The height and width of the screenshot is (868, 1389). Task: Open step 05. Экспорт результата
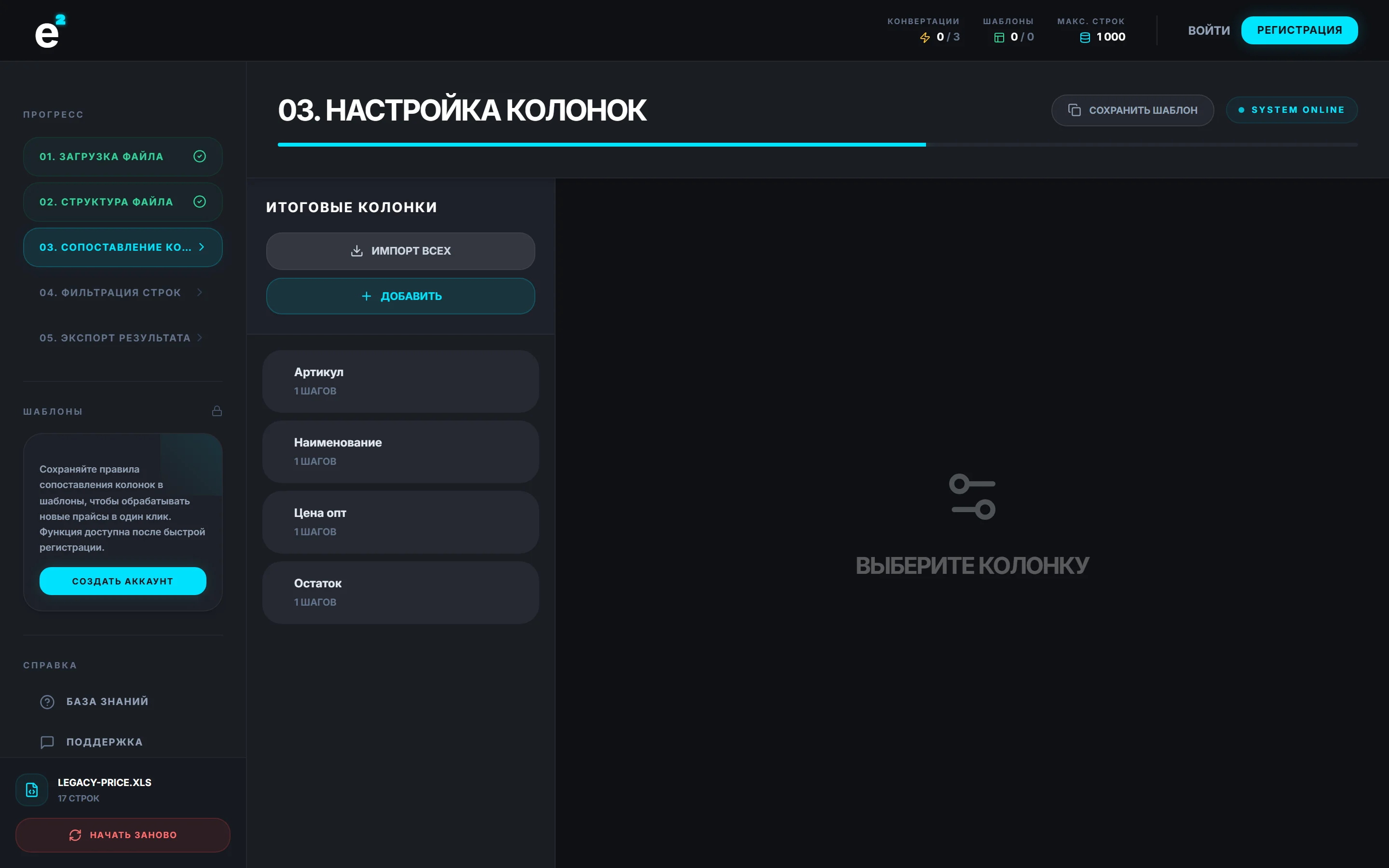[123, 338]
